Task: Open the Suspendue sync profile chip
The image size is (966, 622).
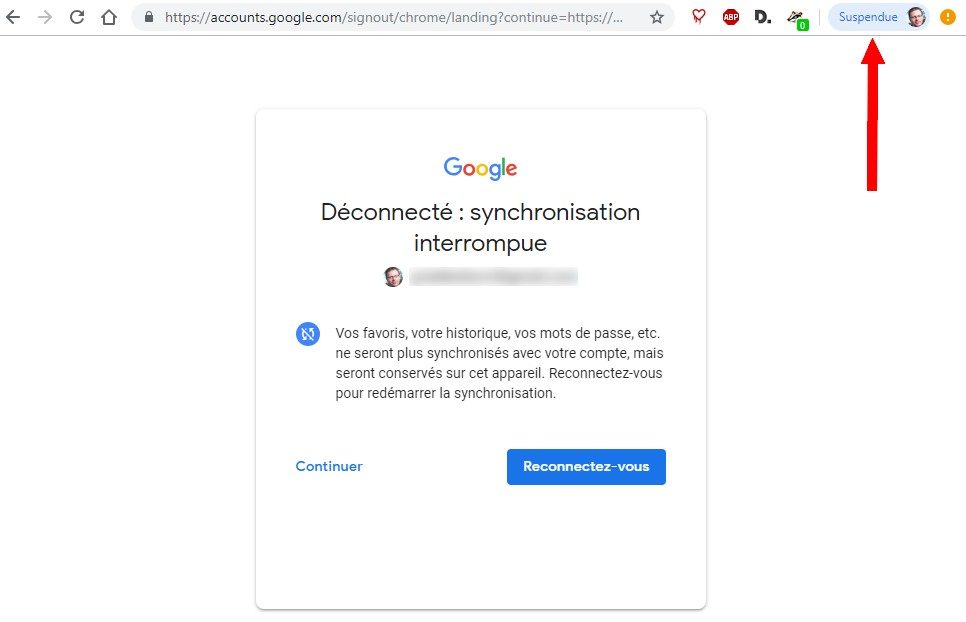Action: 868,17
